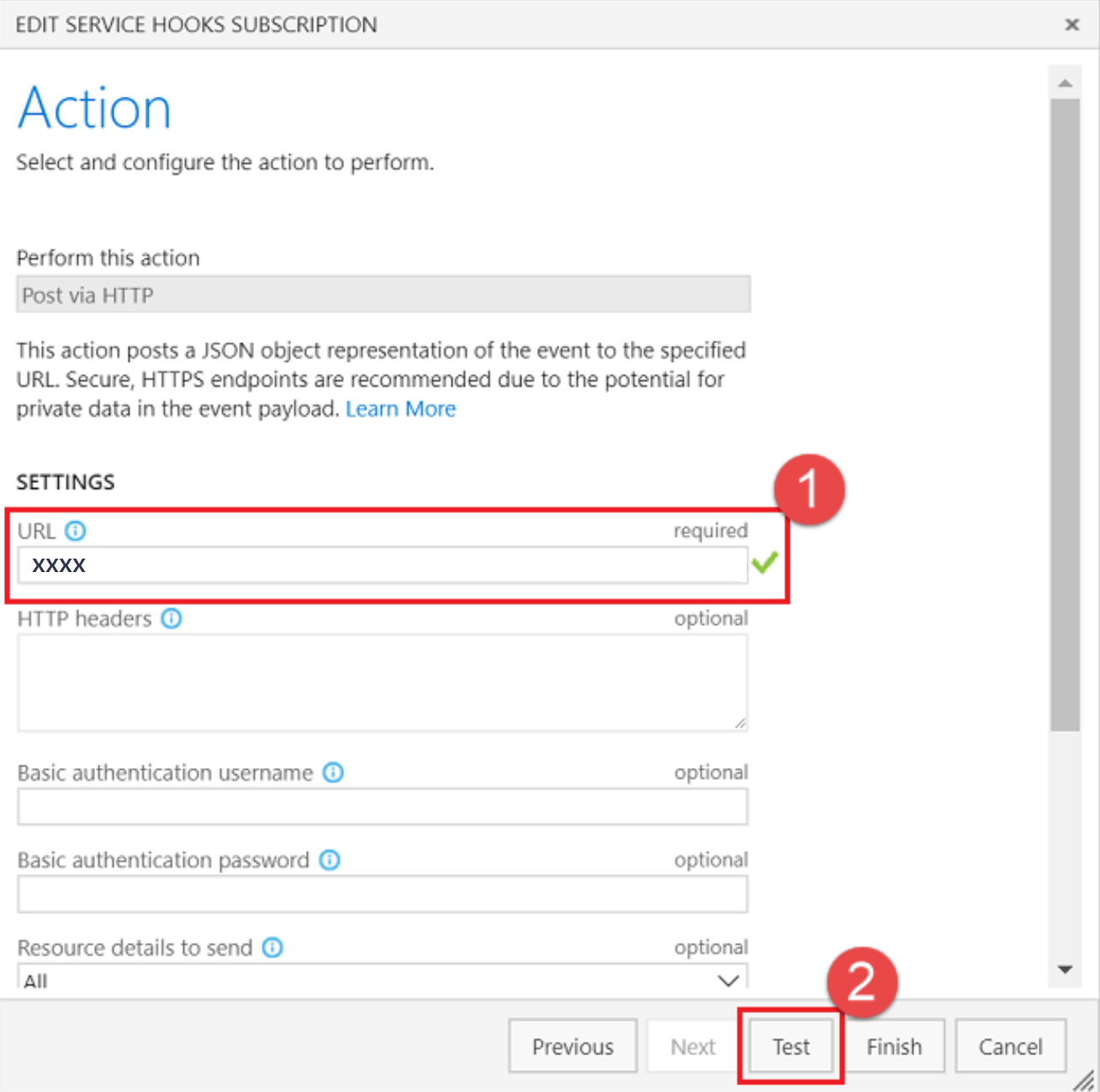This screenshot has height=1092, width=1100.
Task: Click the Test button
Action: (790, 1046)
